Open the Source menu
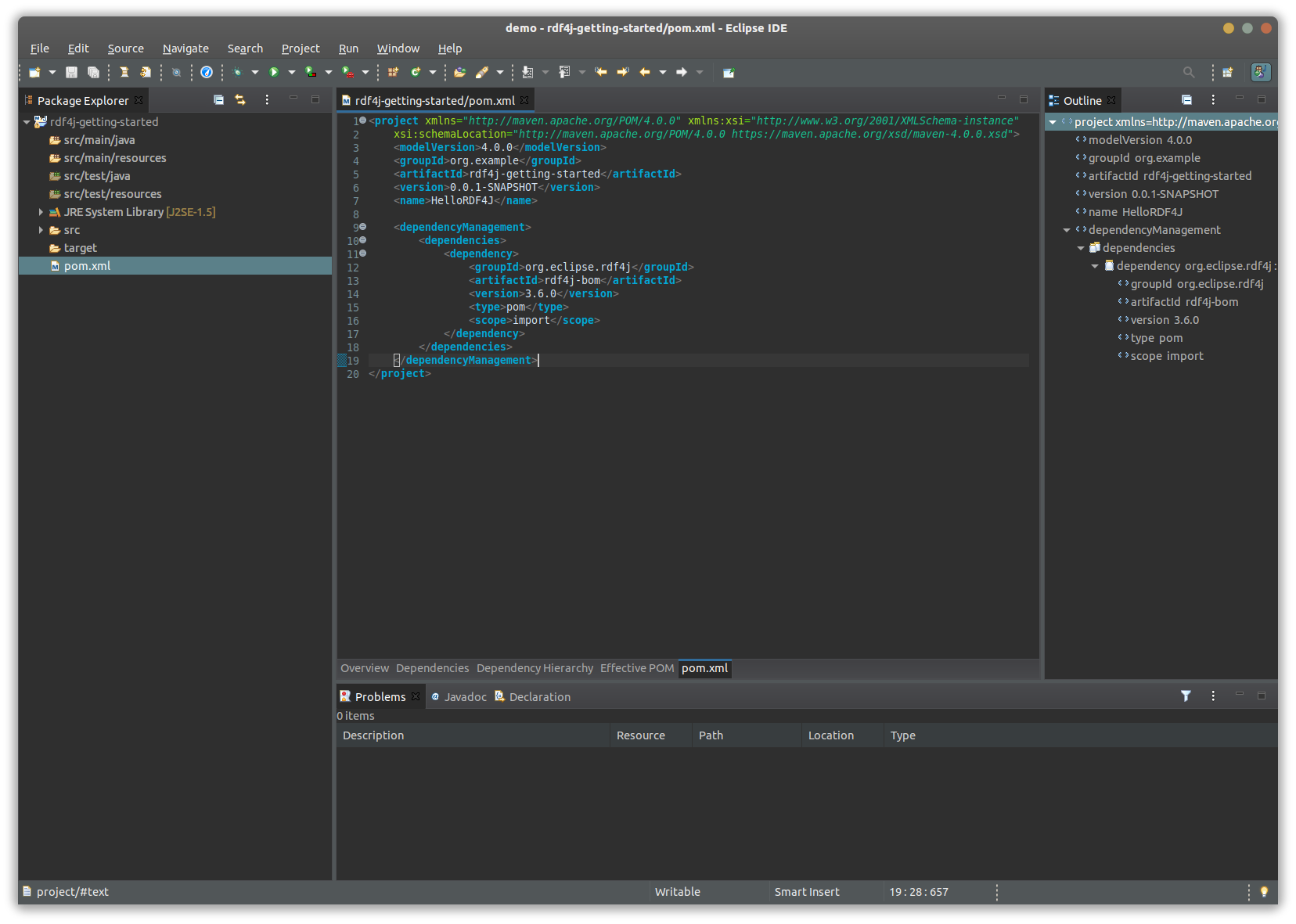The image size is (1296, 924). point(126,49)
